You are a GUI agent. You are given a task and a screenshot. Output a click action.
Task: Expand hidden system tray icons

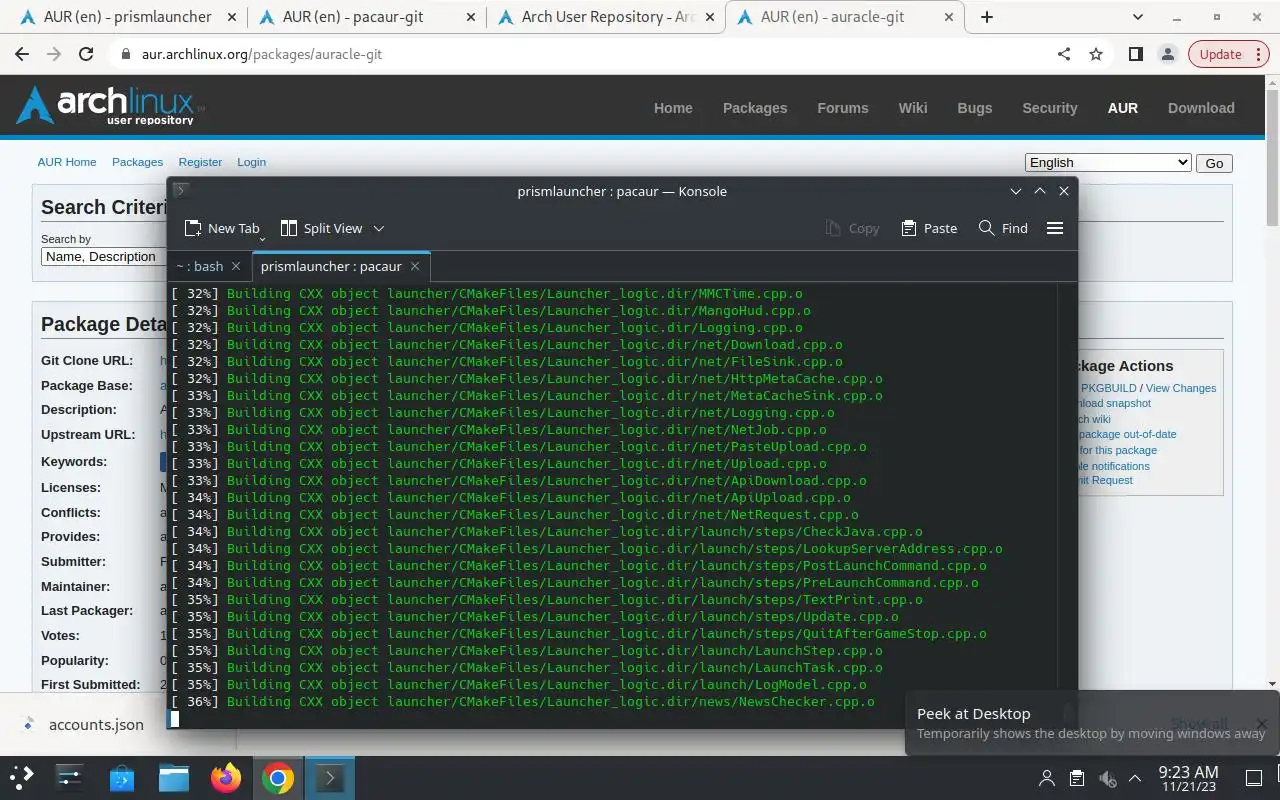pos(1135,778)
